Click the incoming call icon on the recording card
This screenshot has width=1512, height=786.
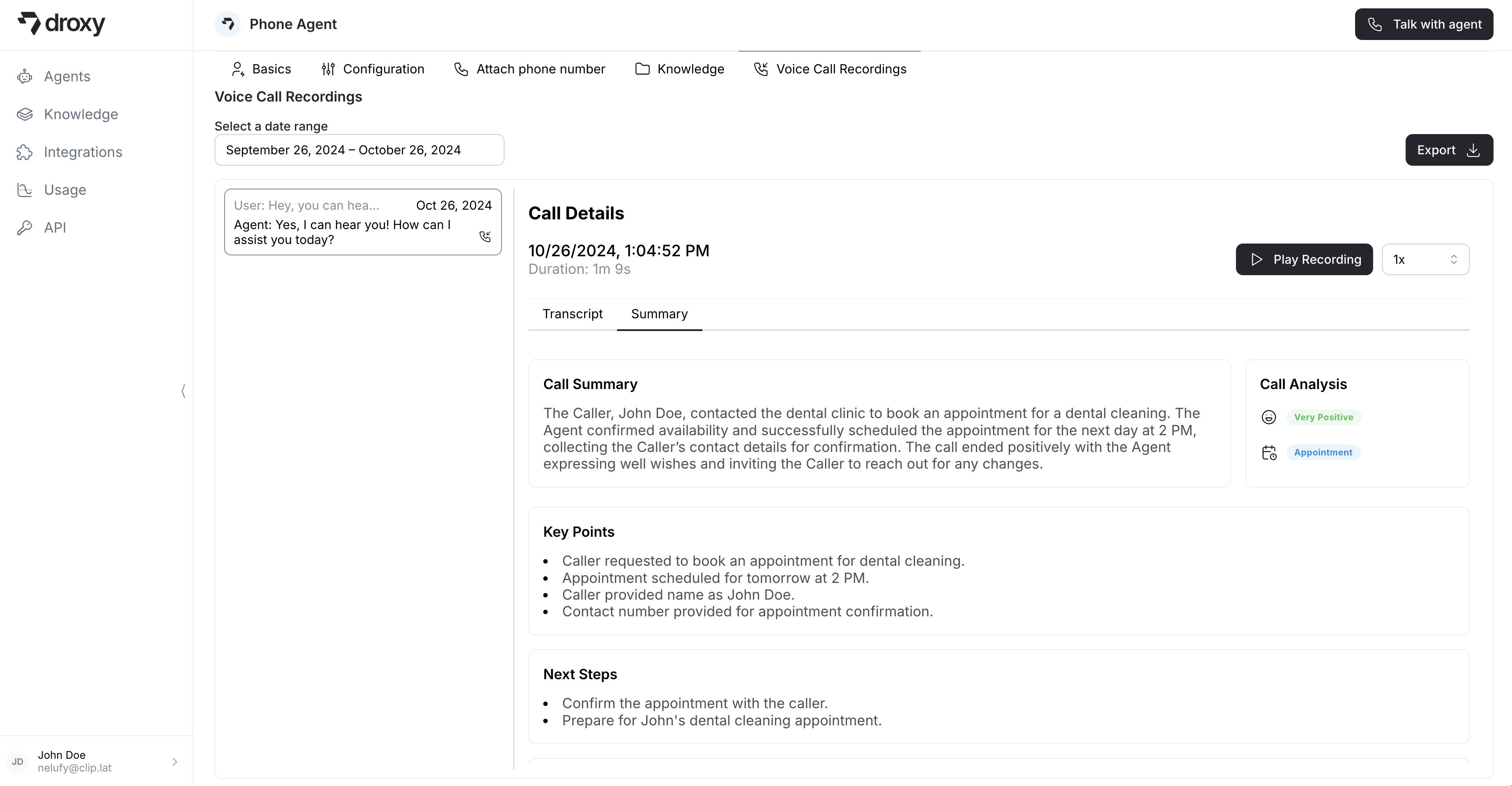tap(486, 237)
